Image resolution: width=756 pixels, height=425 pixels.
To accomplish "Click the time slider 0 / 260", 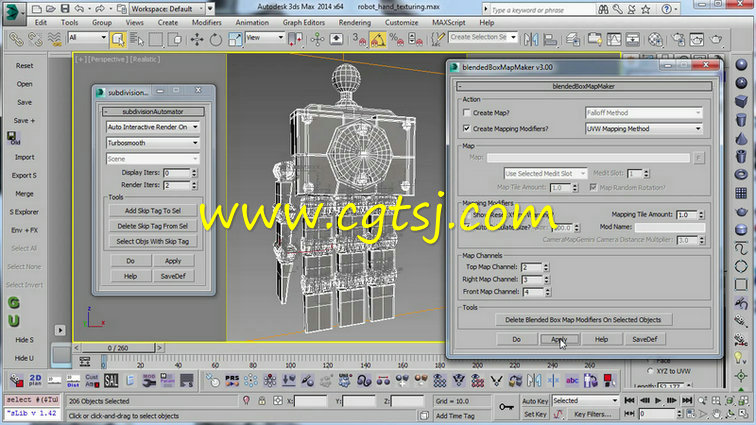I will tap(118, 348).
